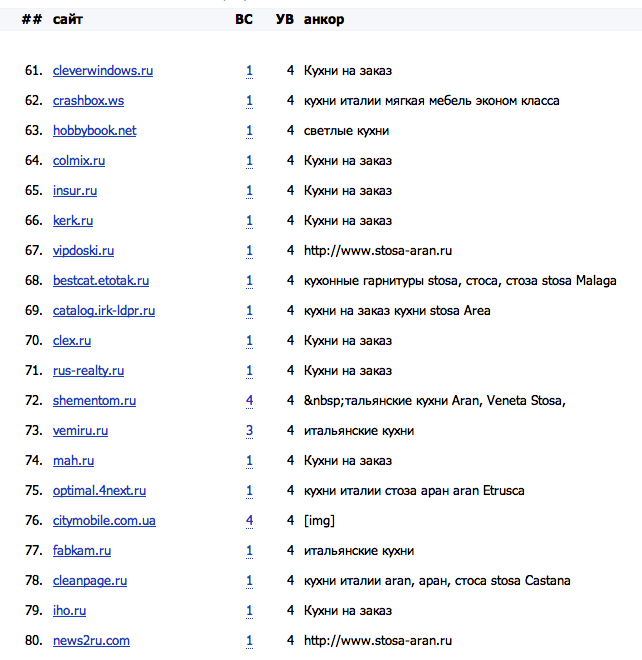Click the 'сайт' column header
This screenshot has width=642, height=660.
[68, 20]
